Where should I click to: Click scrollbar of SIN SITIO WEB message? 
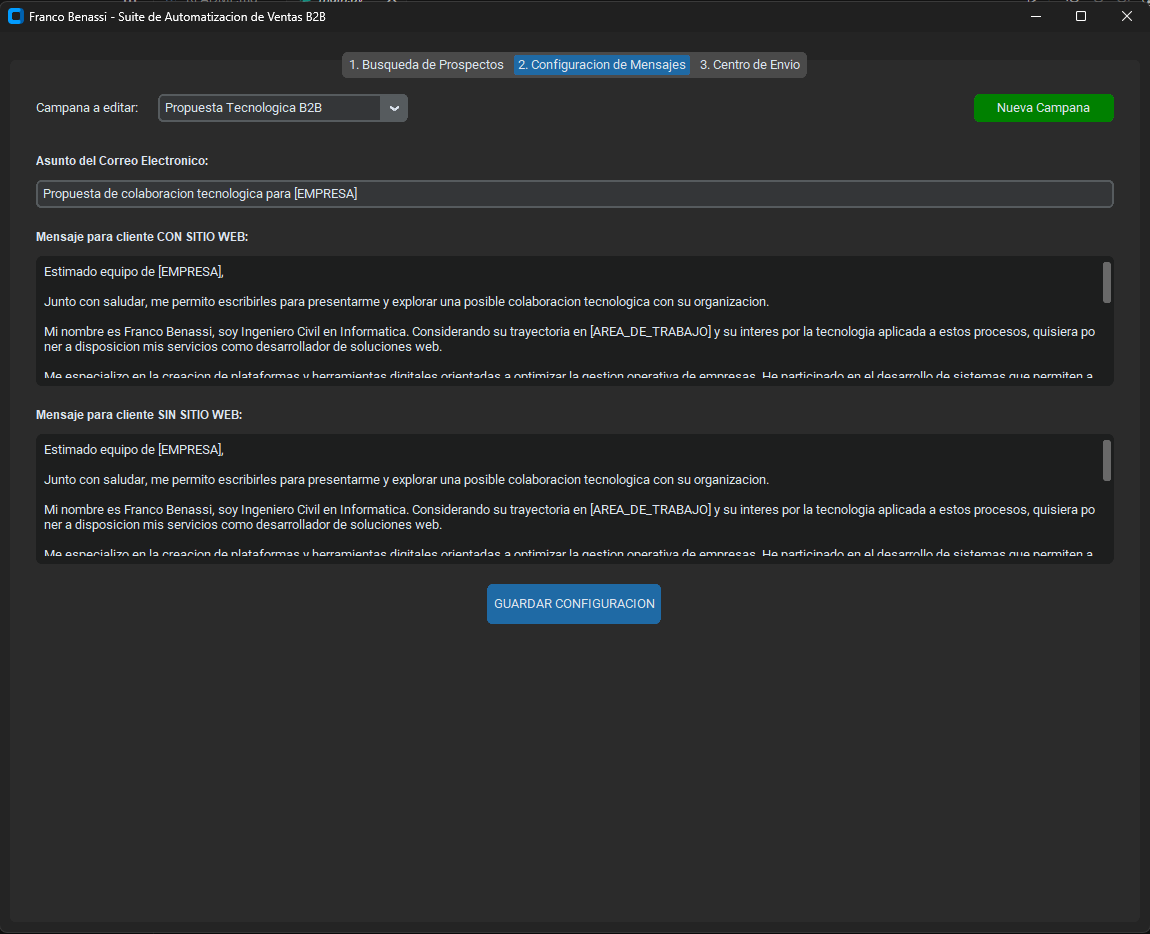[1107, 461]
